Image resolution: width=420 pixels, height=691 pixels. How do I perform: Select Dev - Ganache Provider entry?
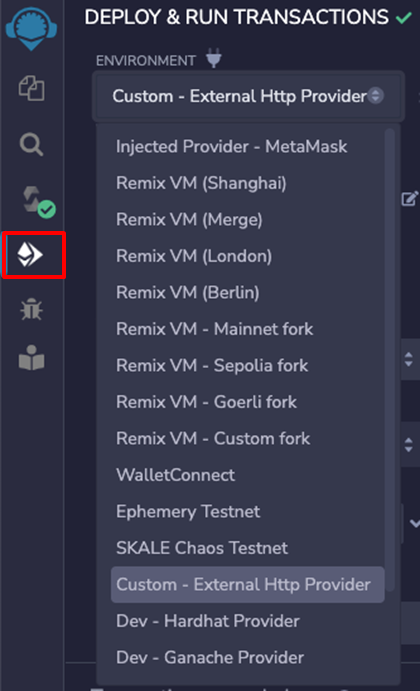tap(210, 658)
